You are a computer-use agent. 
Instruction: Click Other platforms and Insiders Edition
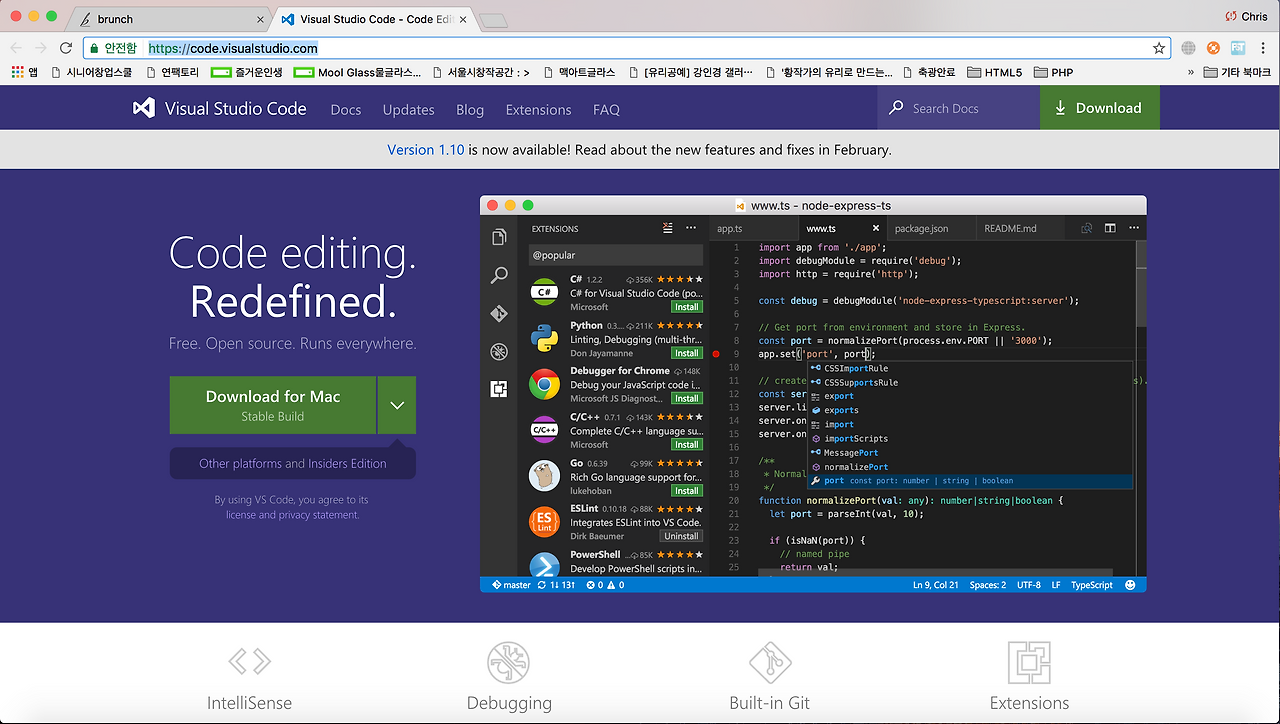coord(293,463)
